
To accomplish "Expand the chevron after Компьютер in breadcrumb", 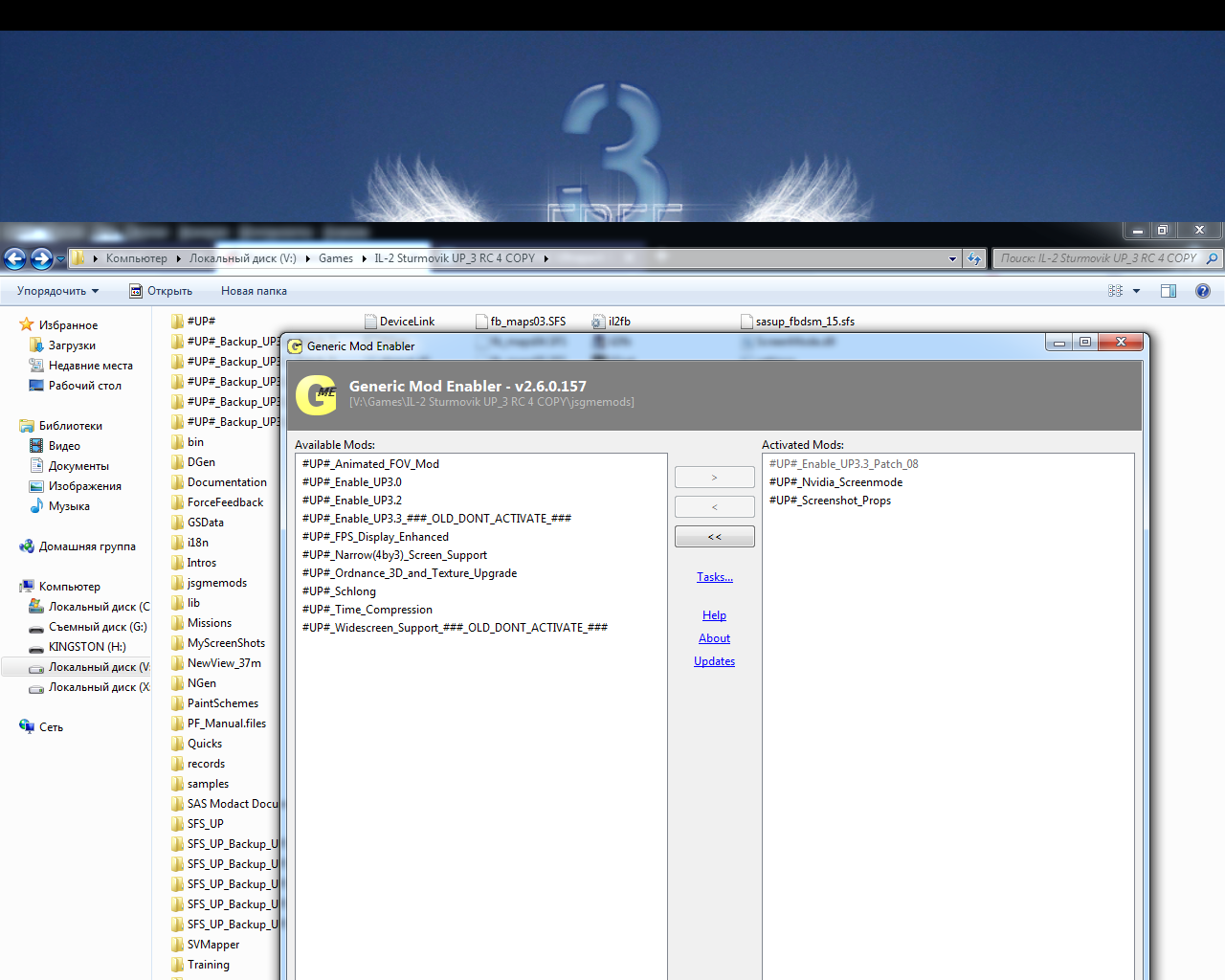I will pos(178,258).
